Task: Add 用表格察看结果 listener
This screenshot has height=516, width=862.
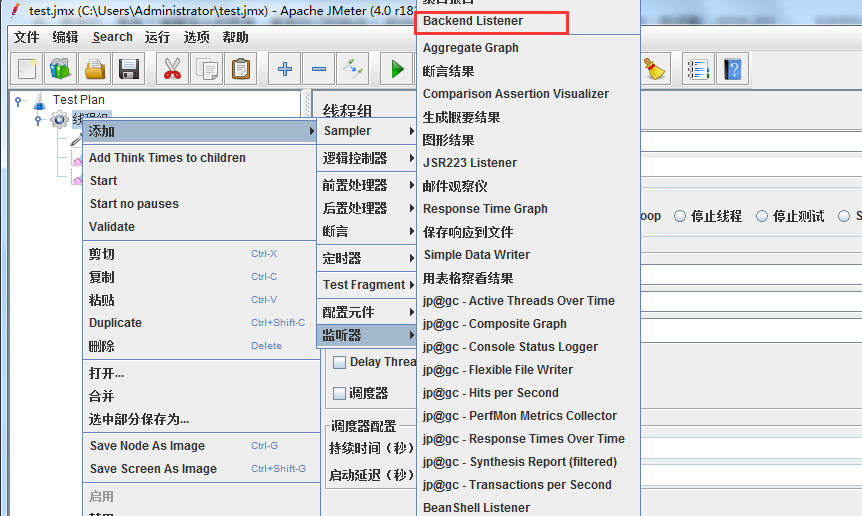Action: click(528, 278)
